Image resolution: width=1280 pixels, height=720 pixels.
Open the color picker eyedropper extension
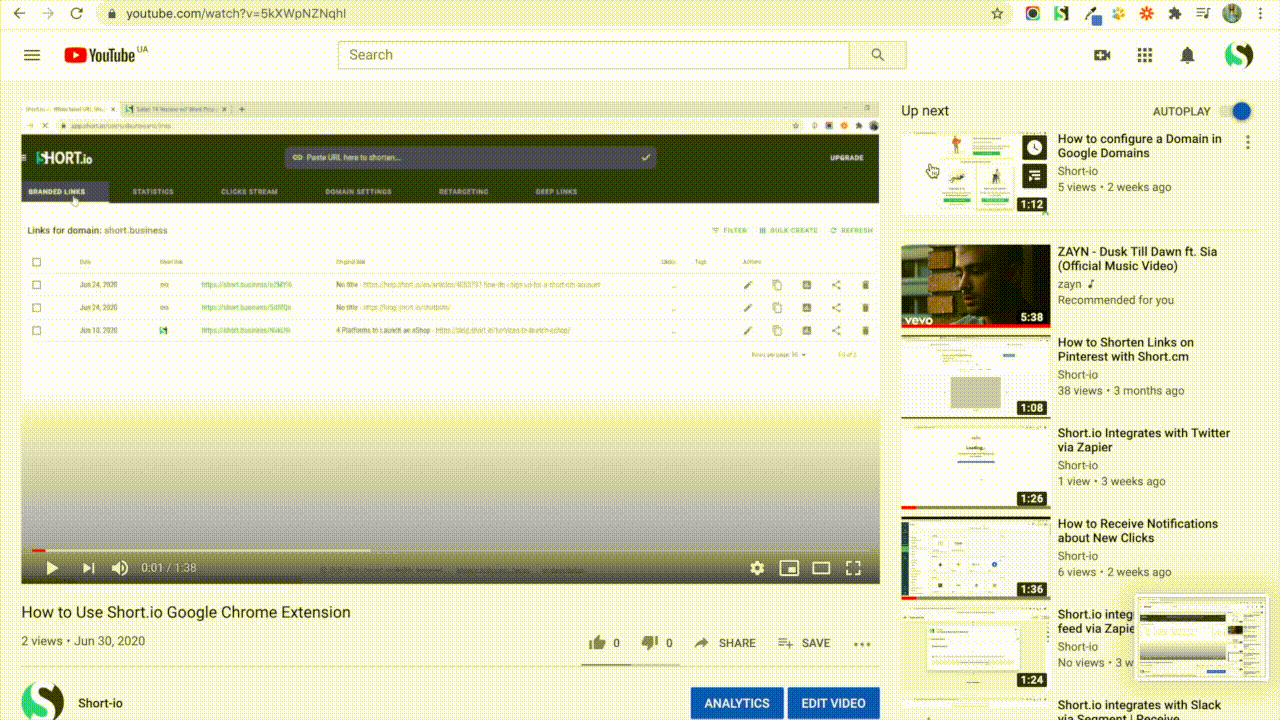(x=1092, y=14)
